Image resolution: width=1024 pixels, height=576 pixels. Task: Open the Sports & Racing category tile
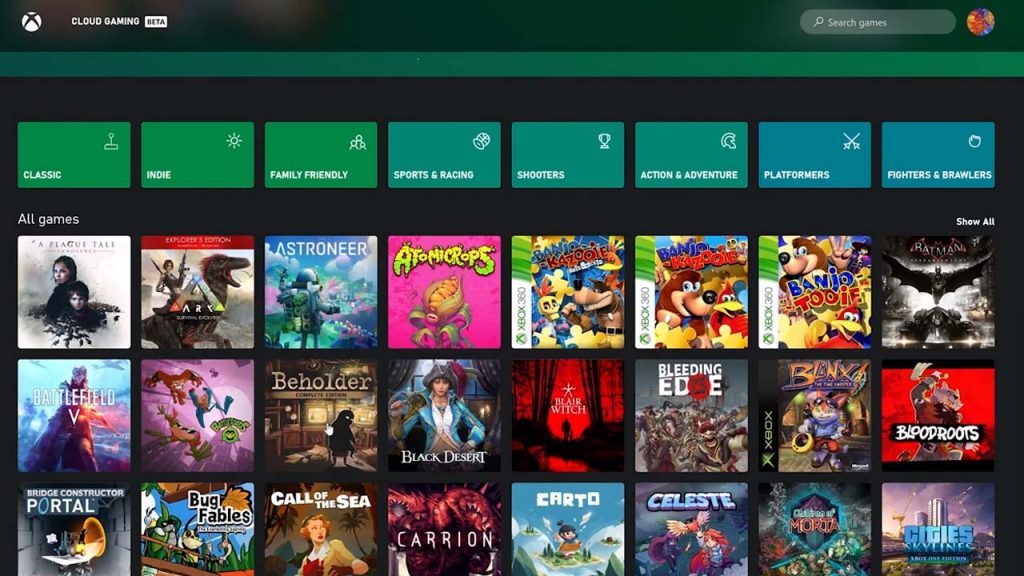click(444, 155)
